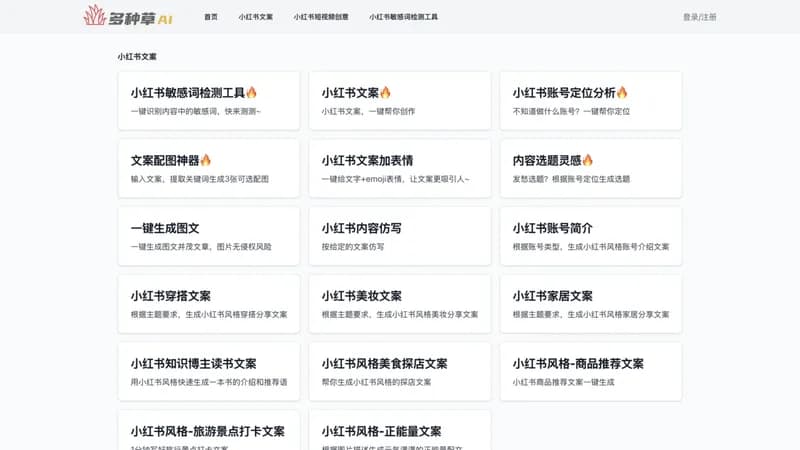The image size is (800, 450).
Task: Open the 小红书文案加表情 card
Action: tap(399, 168)
